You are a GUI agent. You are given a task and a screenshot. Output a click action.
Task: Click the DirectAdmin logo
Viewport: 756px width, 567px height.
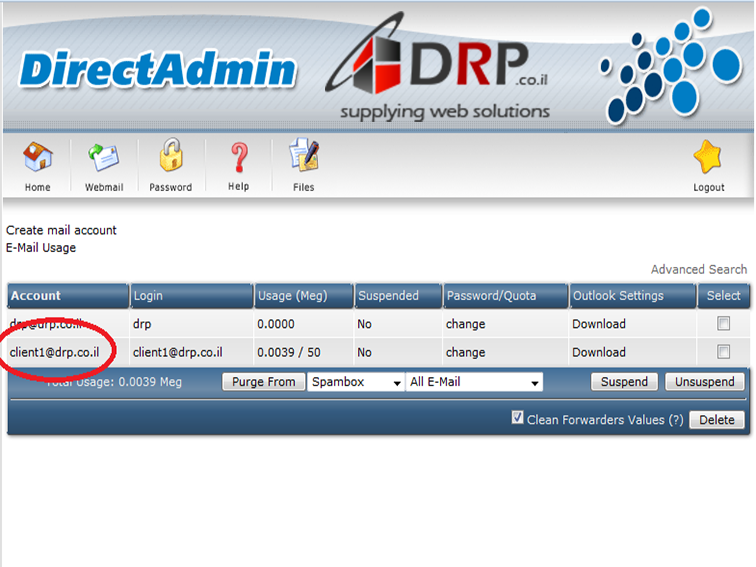point(158,70)
